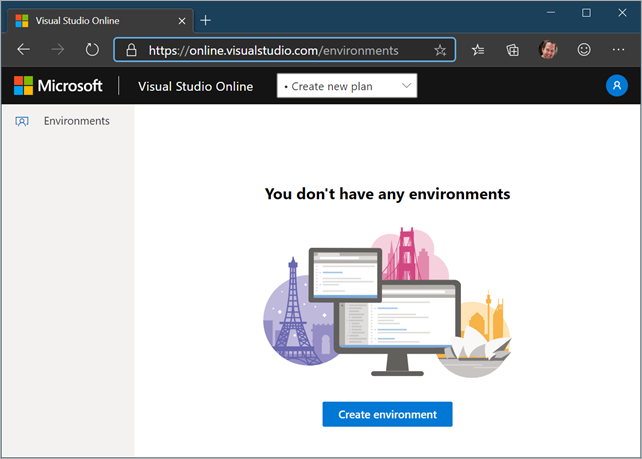Expand the Create new plan dropdown

coord(347,86)
